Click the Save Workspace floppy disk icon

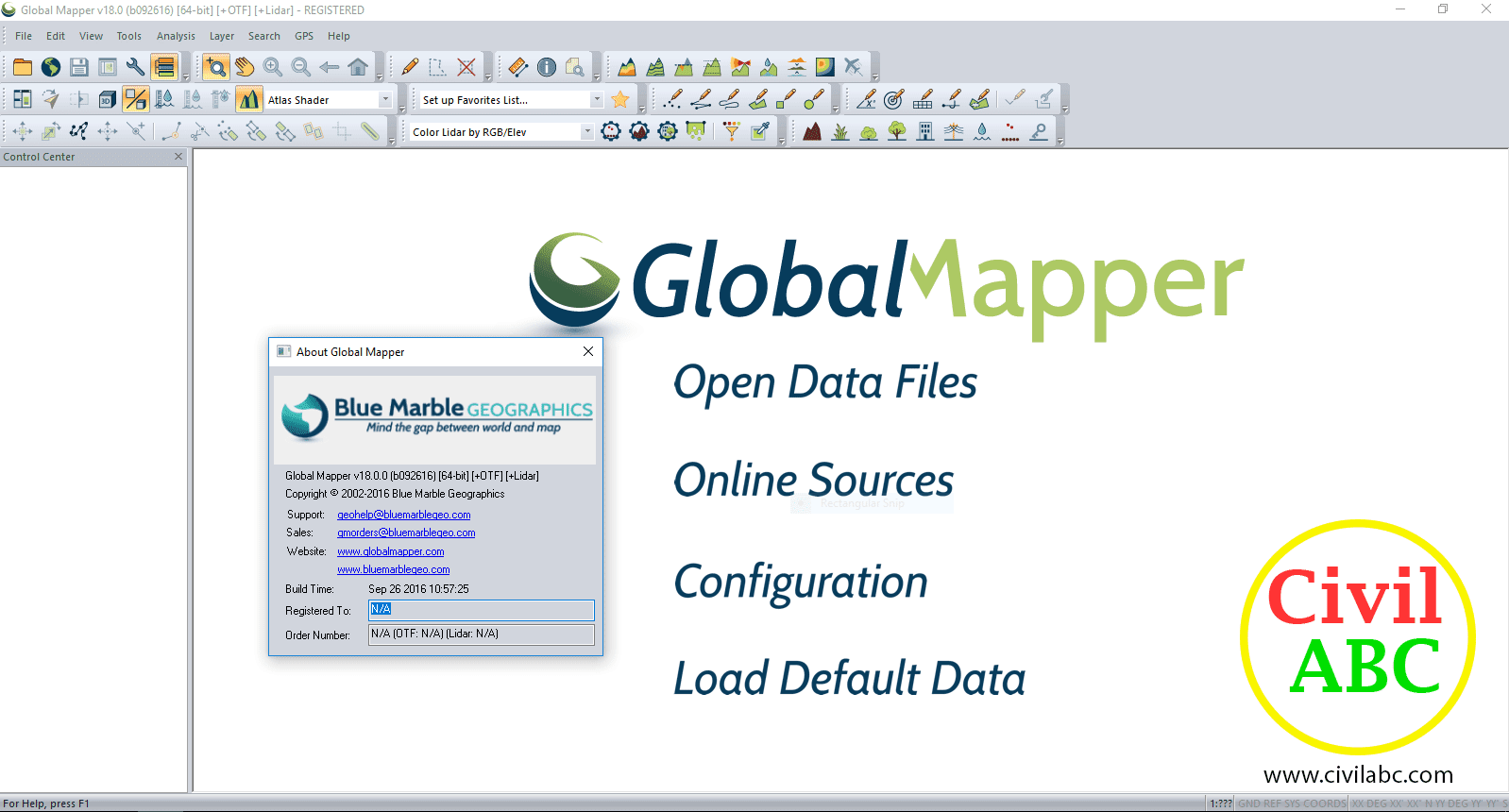point(79,67)
